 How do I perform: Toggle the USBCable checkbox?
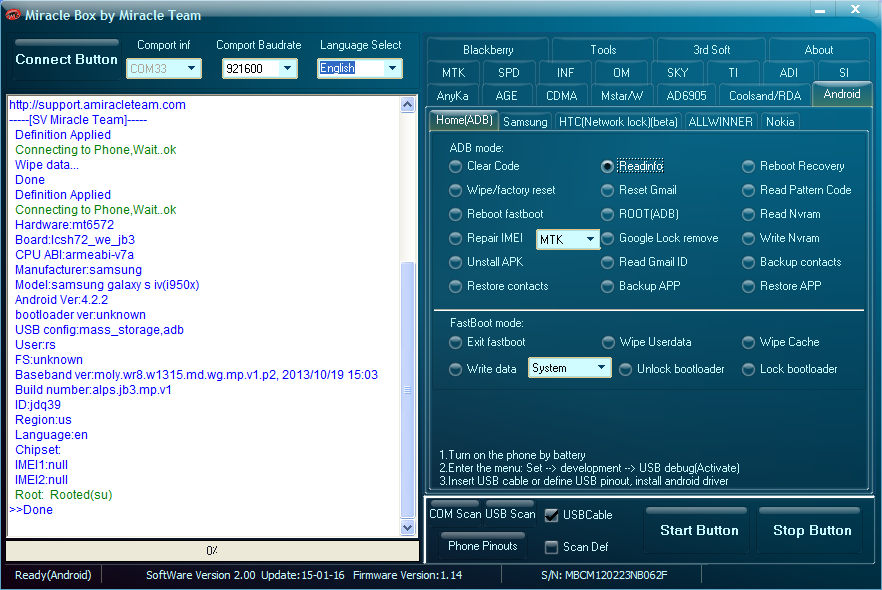(578, 515)
